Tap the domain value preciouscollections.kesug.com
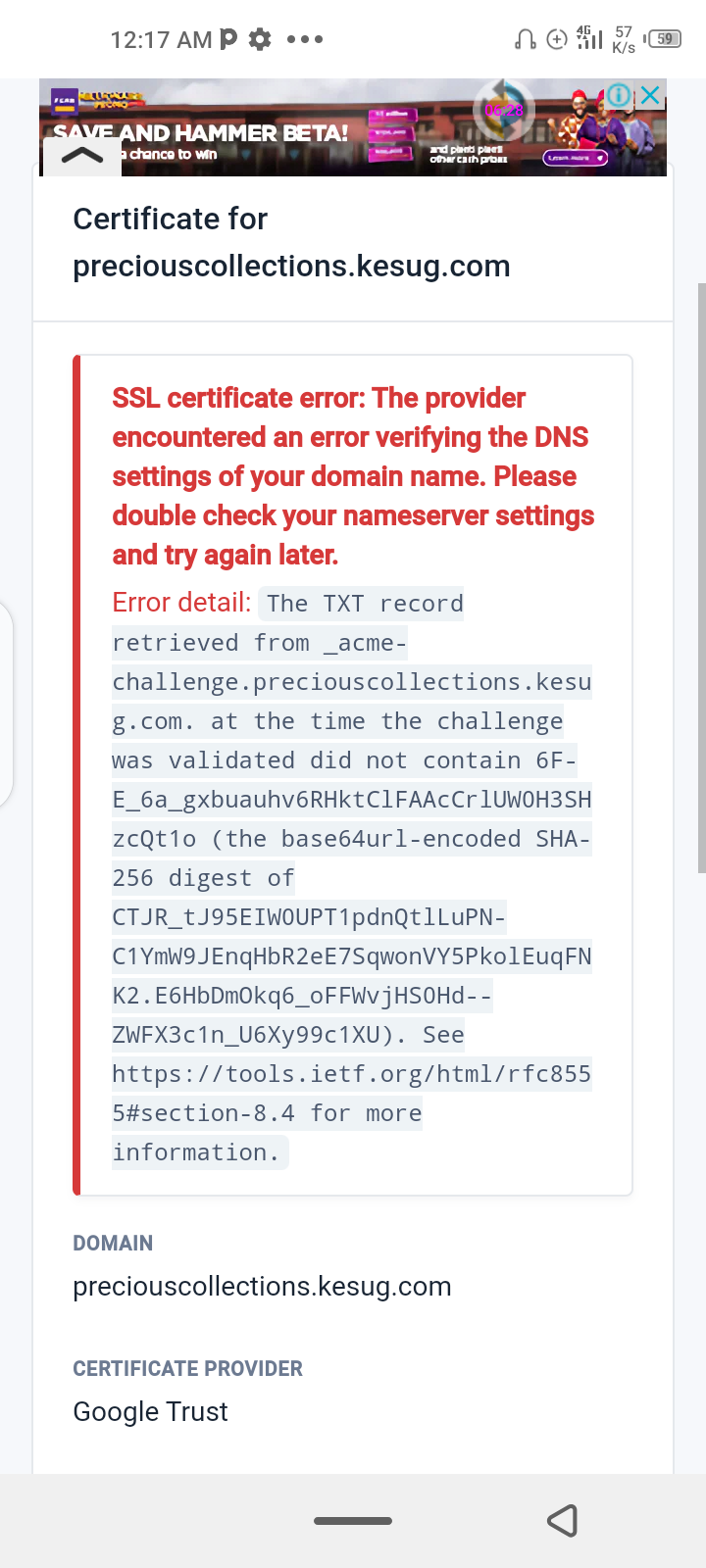 click(x=262, y=1286)
